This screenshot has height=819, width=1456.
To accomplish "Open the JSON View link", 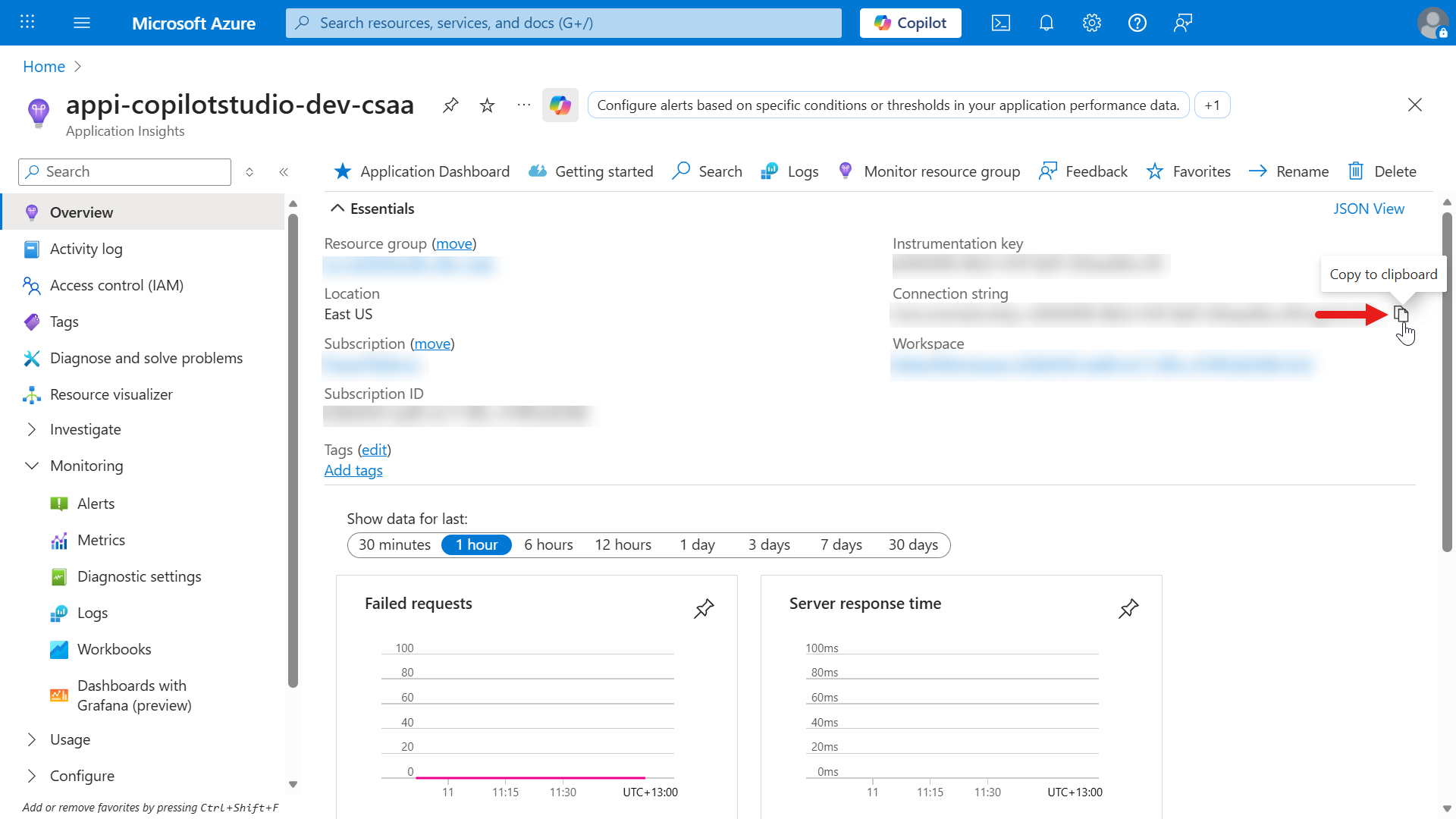I will 1368,209.
